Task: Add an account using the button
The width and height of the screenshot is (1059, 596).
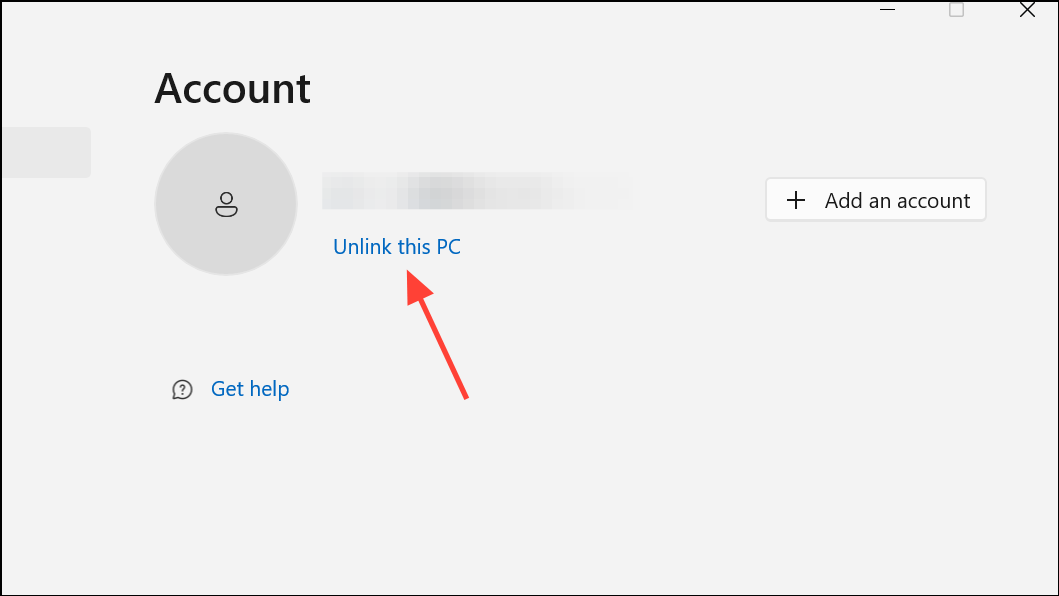Action: [x=875, y=199]
